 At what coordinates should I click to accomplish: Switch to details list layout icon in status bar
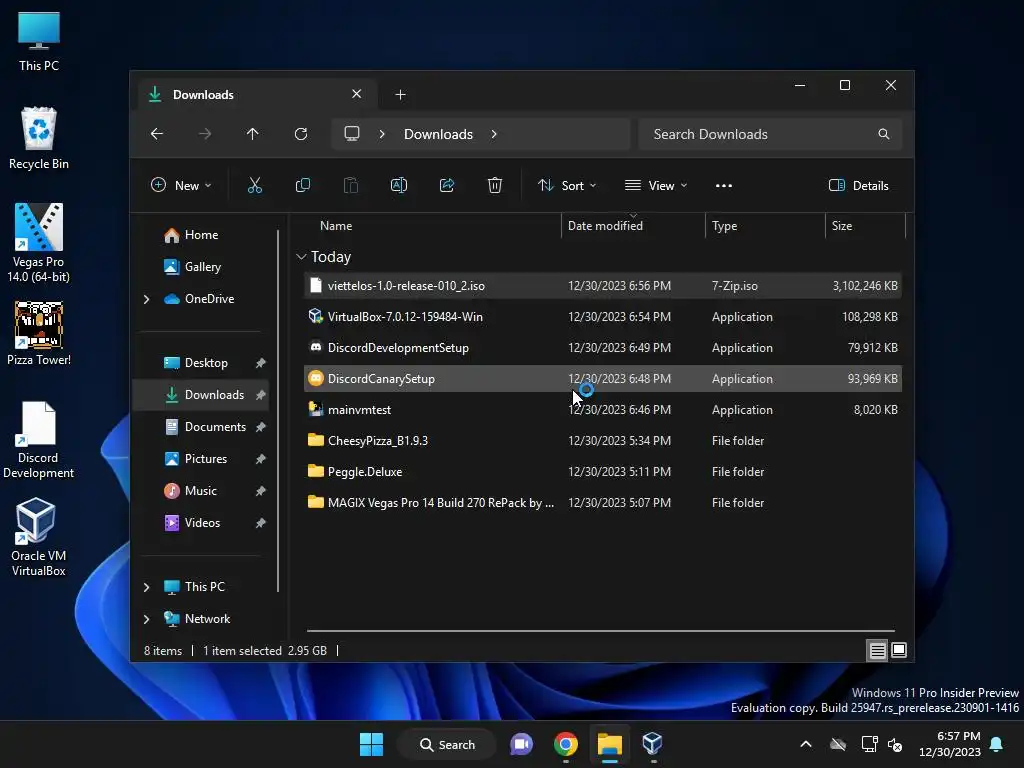coord(877,650)
